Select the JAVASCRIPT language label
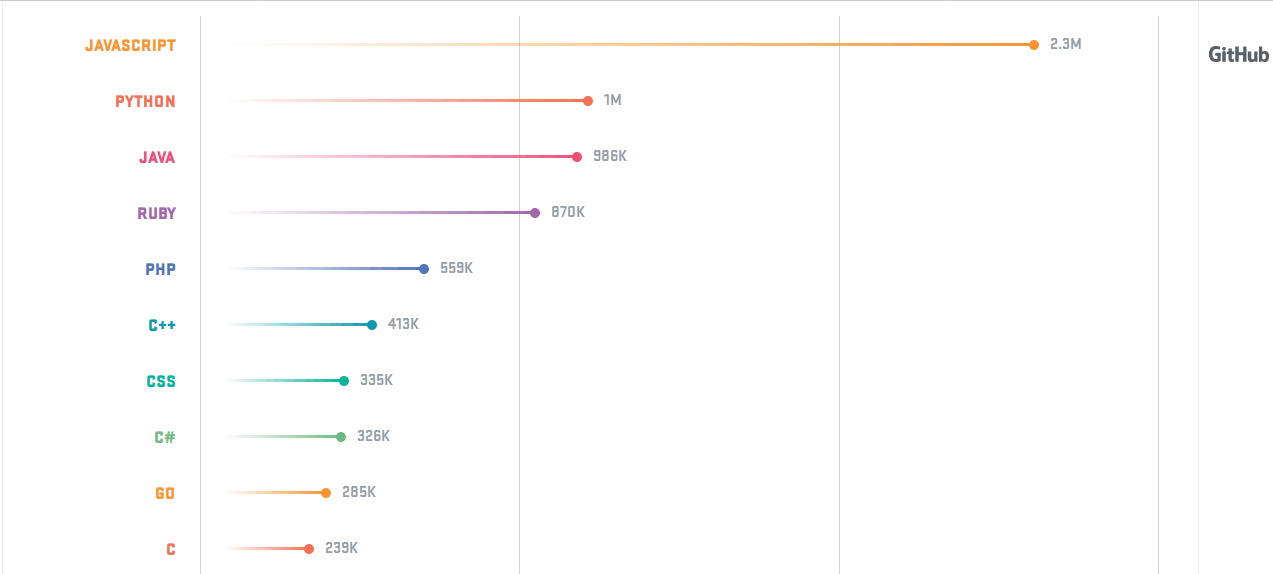 (130, 45)
